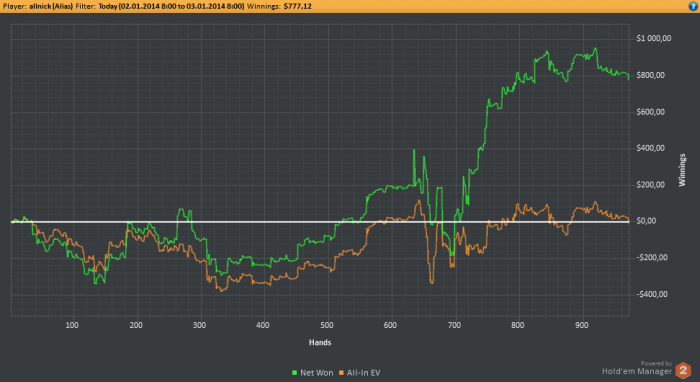Click the green Net Won legend swatch
This screenshot has height=382, width=700.
point(294,373)
